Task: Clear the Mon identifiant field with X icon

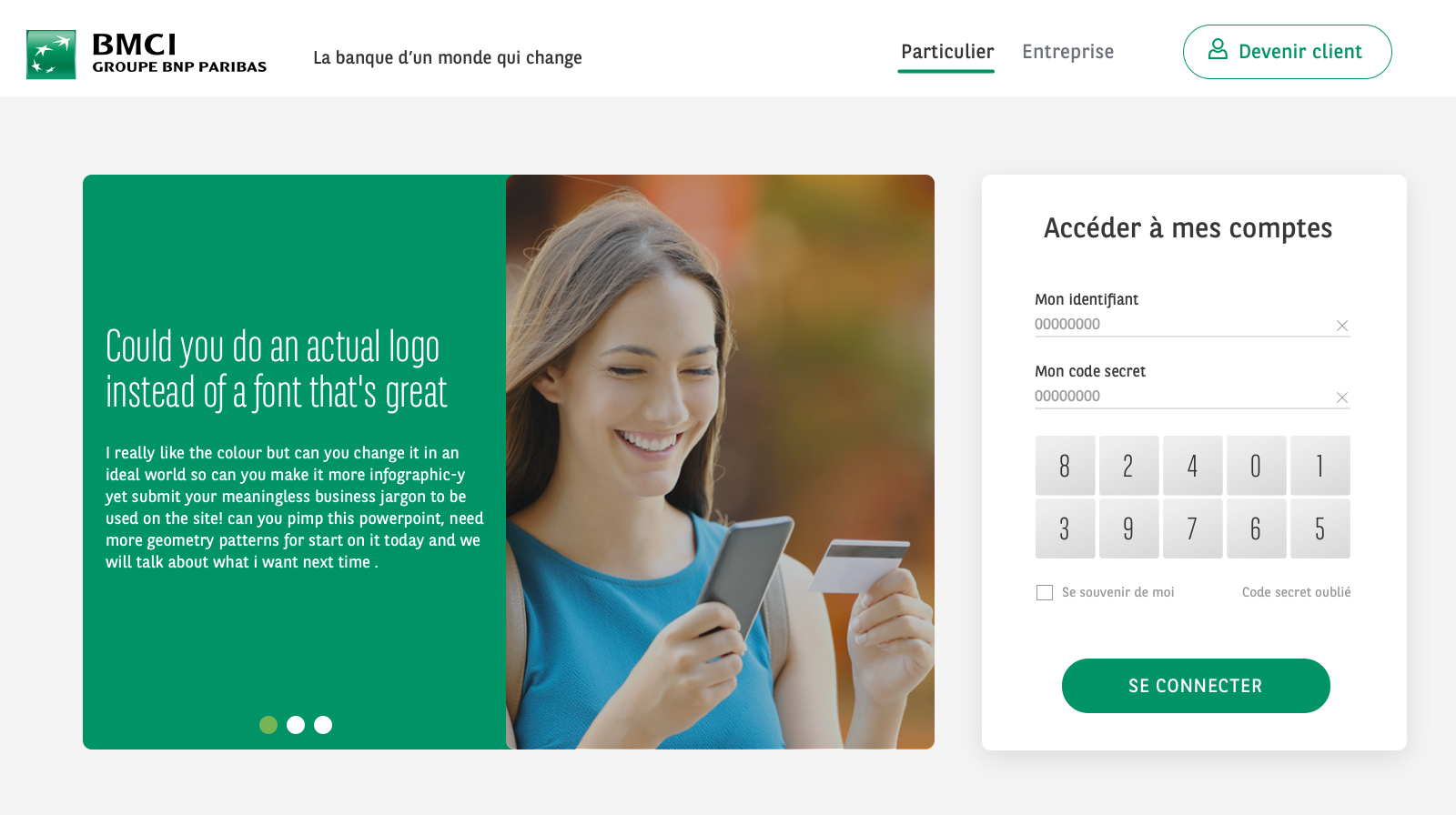Action: pyautogui.click(x=1341, y=326)
